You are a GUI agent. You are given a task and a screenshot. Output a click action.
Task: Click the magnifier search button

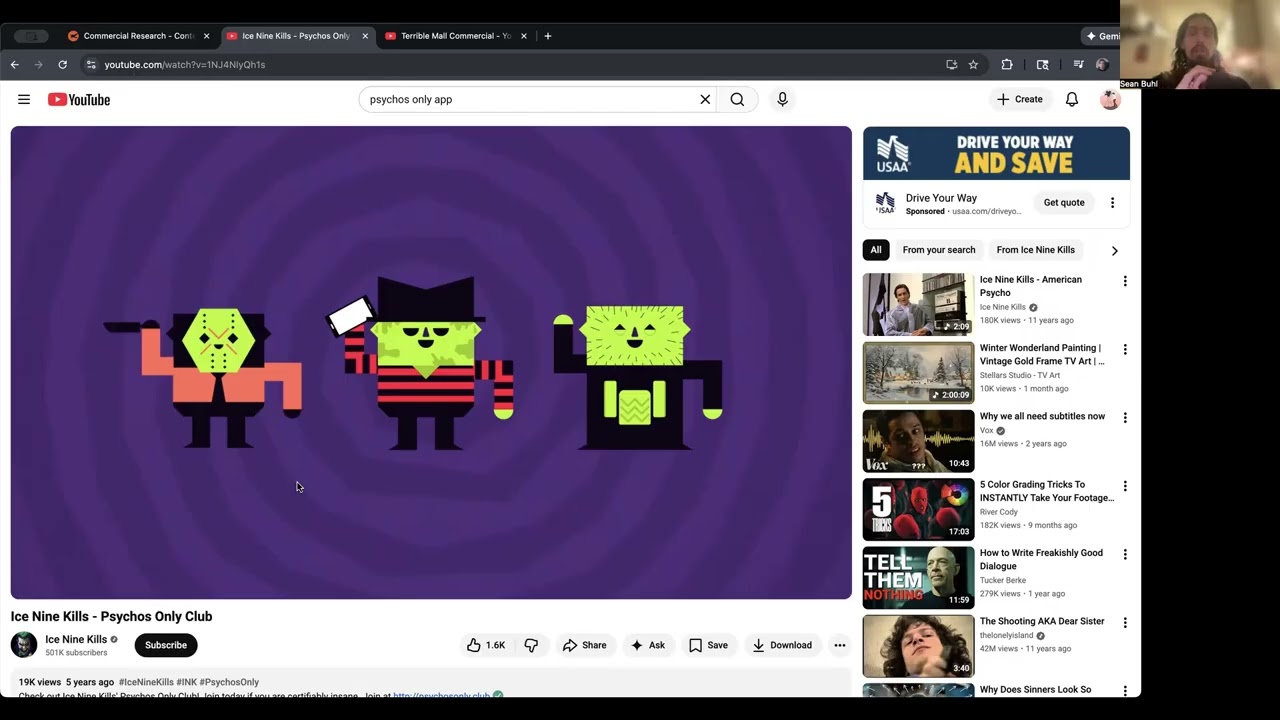click(x=737, y=99)
